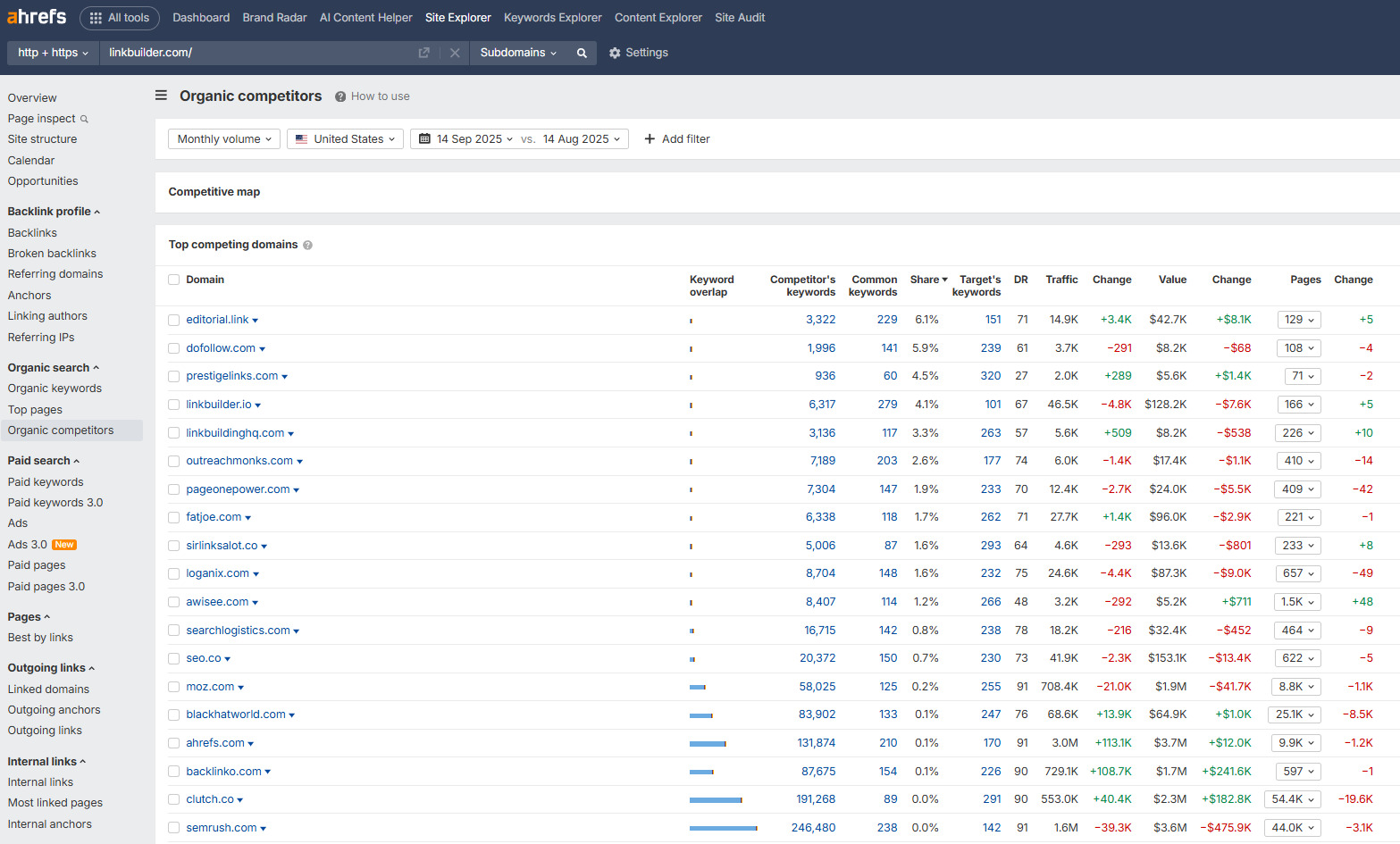The width and height of the screenshot is (1400, 844).
Task: Click the keyword overlap bar for ahrefs.com
Action: click(x=708, y=744)
